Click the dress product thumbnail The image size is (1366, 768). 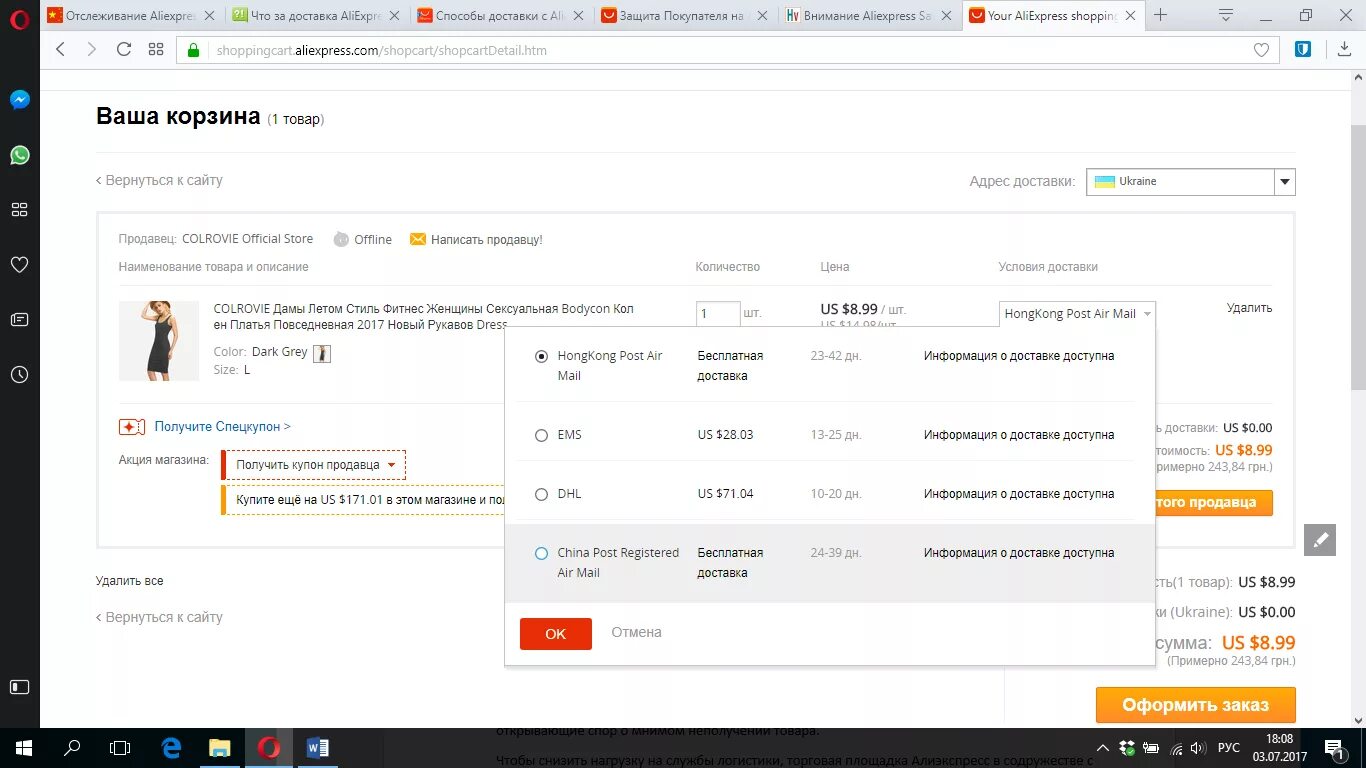[x=159, y=341]
